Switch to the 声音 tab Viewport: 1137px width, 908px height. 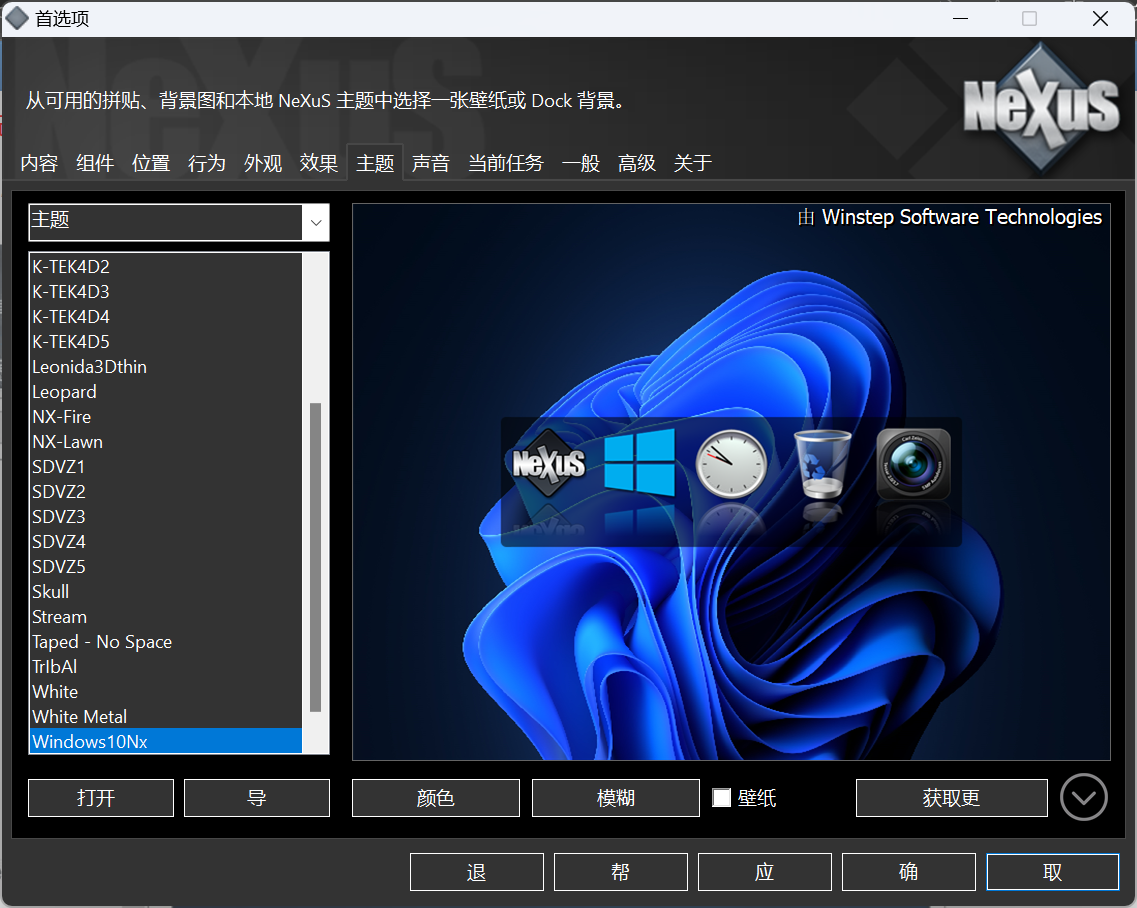(x=431, y=162)
